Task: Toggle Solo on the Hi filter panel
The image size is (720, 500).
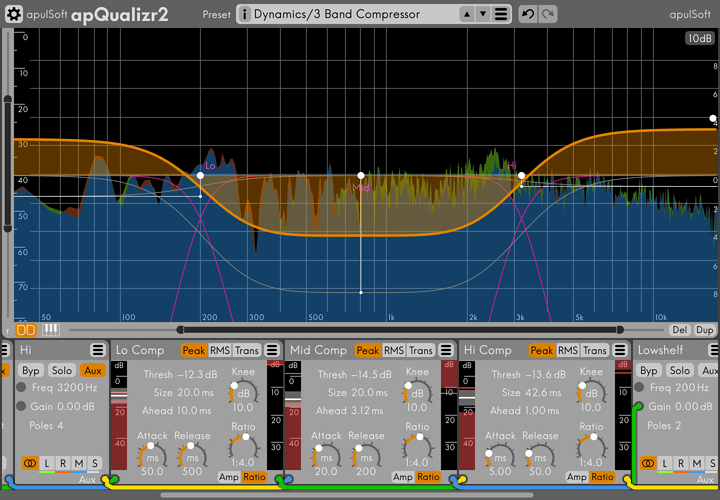Action: pos(62,370)
